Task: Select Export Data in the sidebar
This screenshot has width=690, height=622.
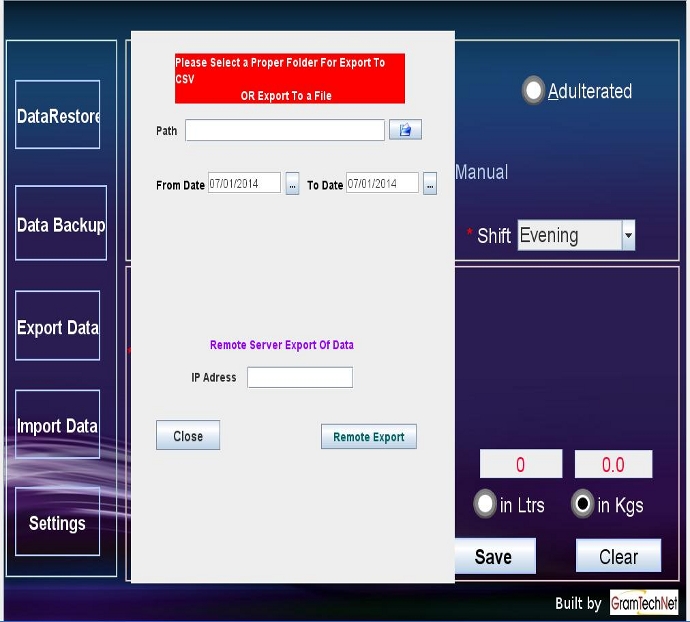Action: tap(58, 326)
